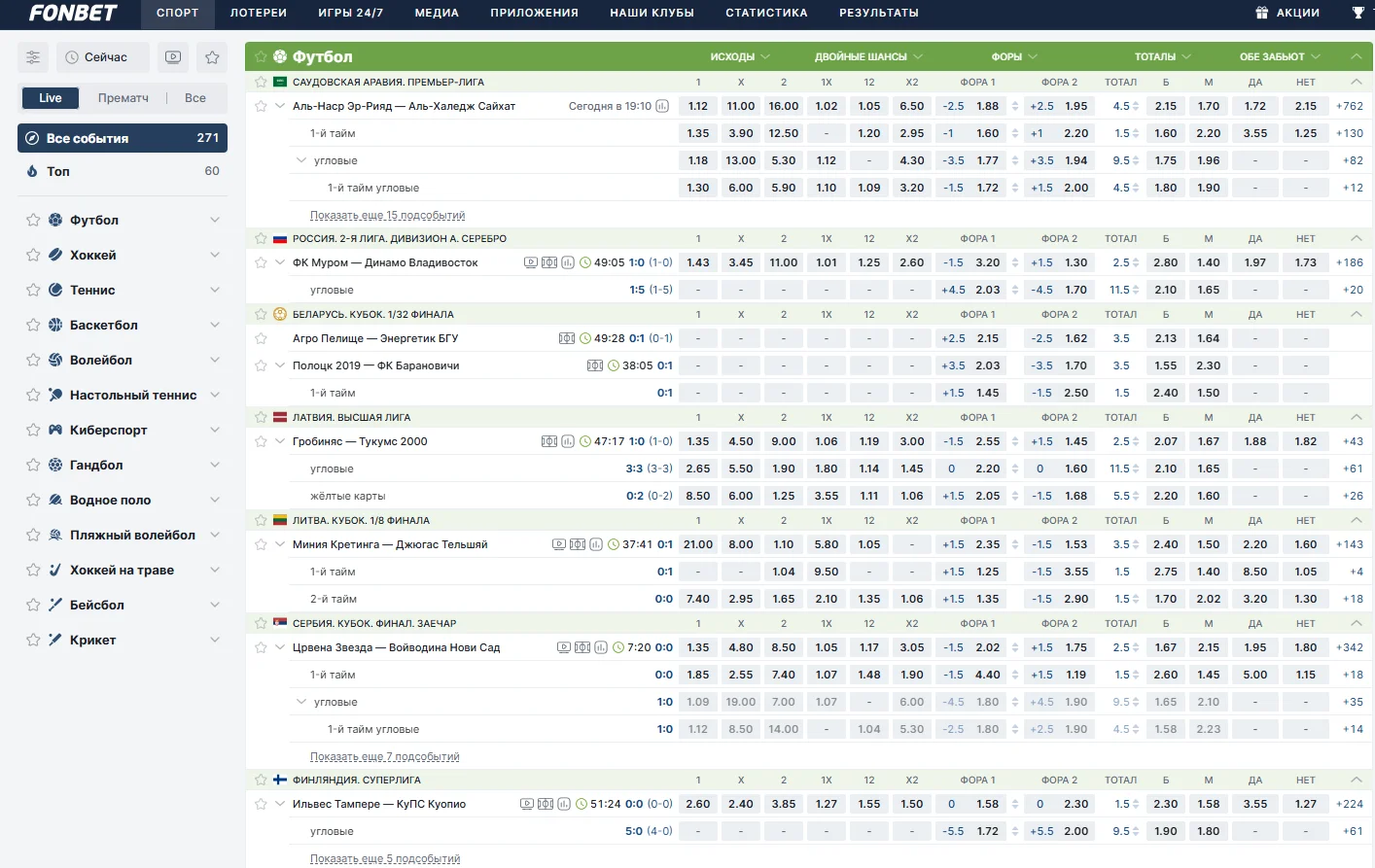Open match field tracker for Агро Пелище match

coord(567,338)
